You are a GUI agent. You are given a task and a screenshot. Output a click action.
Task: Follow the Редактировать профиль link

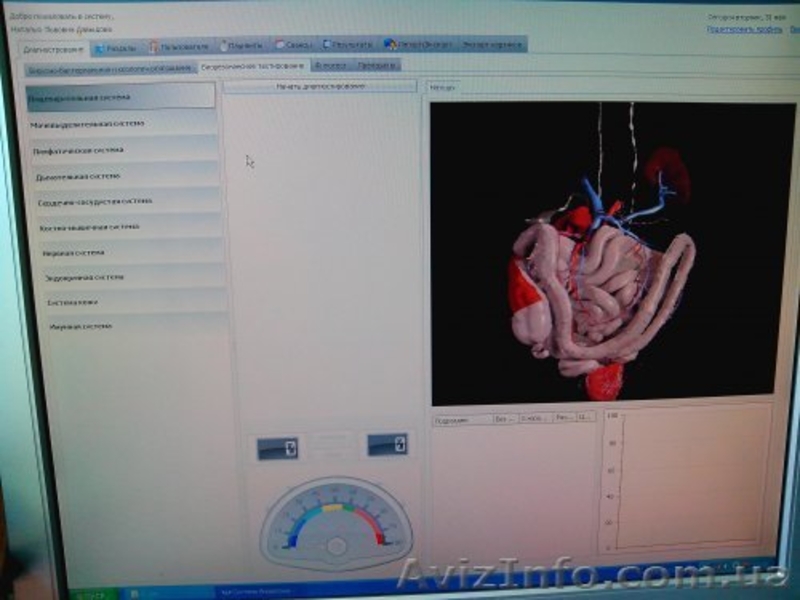[742, 29]
